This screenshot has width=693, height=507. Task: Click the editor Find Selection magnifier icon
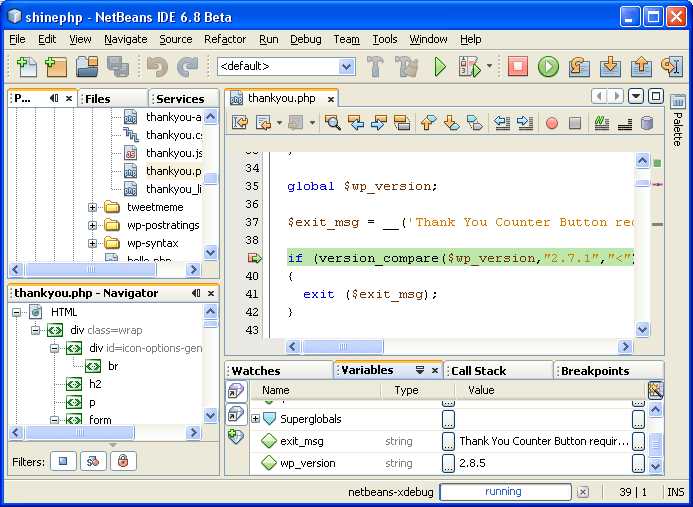click(332, 122)
